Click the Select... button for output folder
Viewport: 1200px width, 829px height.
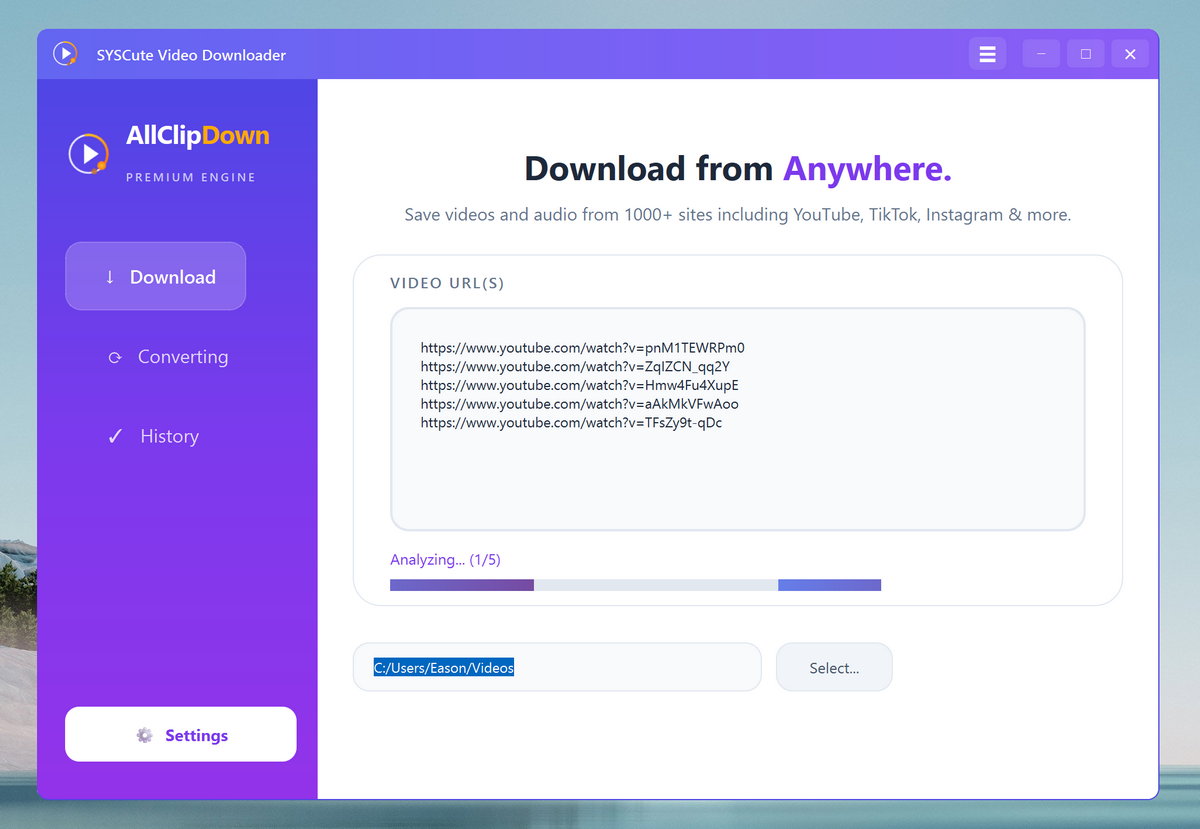(x=834, y=667)
